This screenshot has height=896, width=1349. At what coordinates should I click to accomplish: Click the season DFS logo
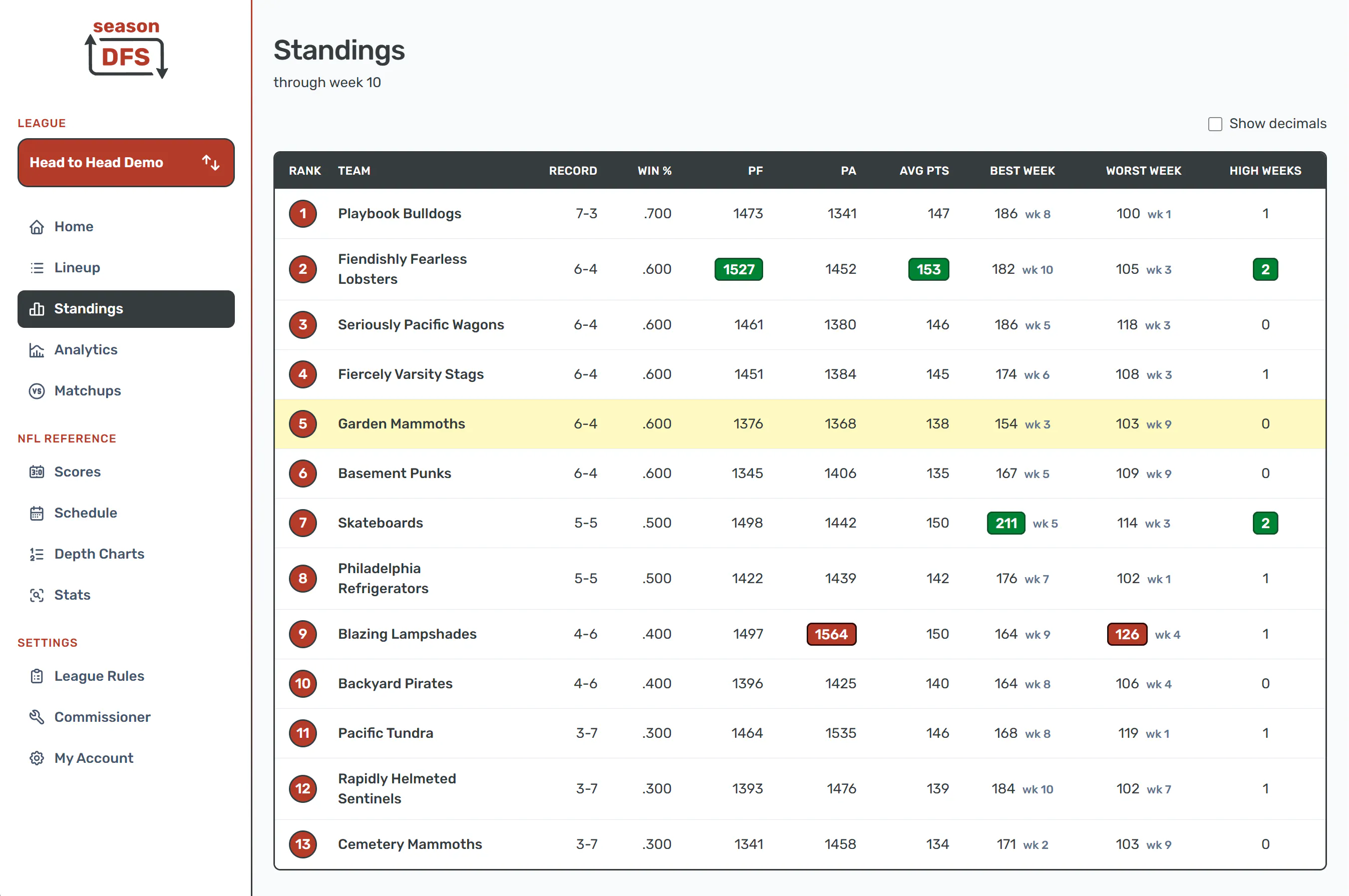126,49
